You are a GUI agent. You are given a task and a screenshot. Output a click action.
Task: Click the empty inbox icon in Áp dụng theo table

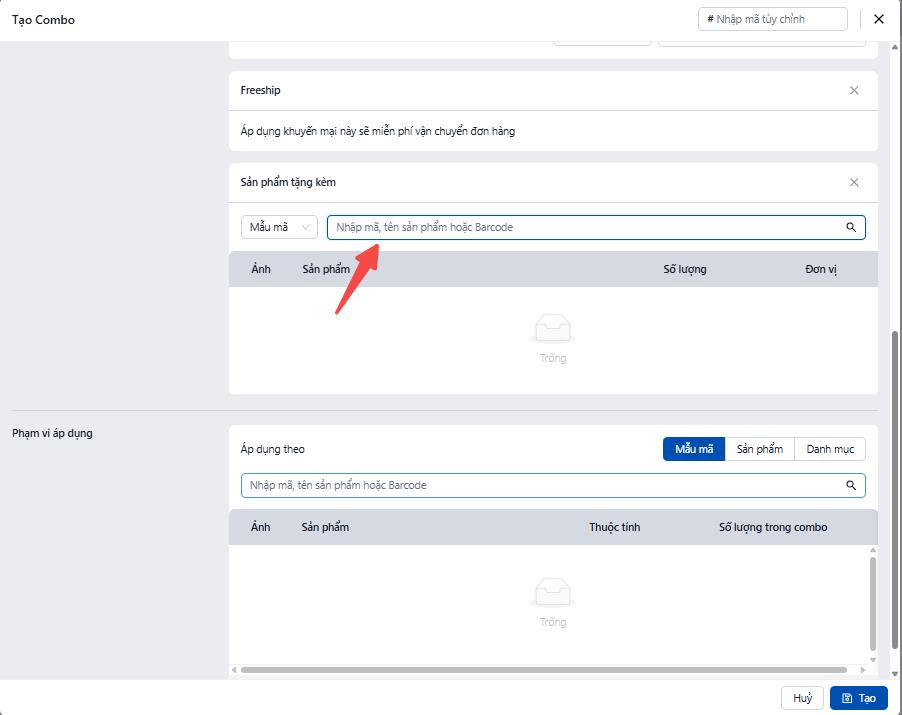(x=553, y=593)
